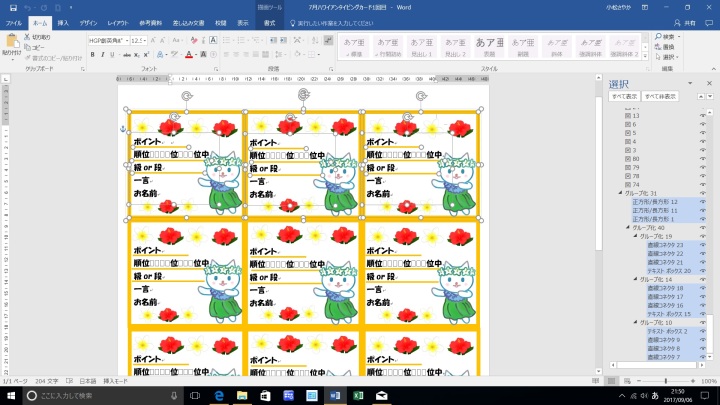The image size is (720, 405).
Task: Collapse グループ化 40 tree node
Action: point(628,228)
